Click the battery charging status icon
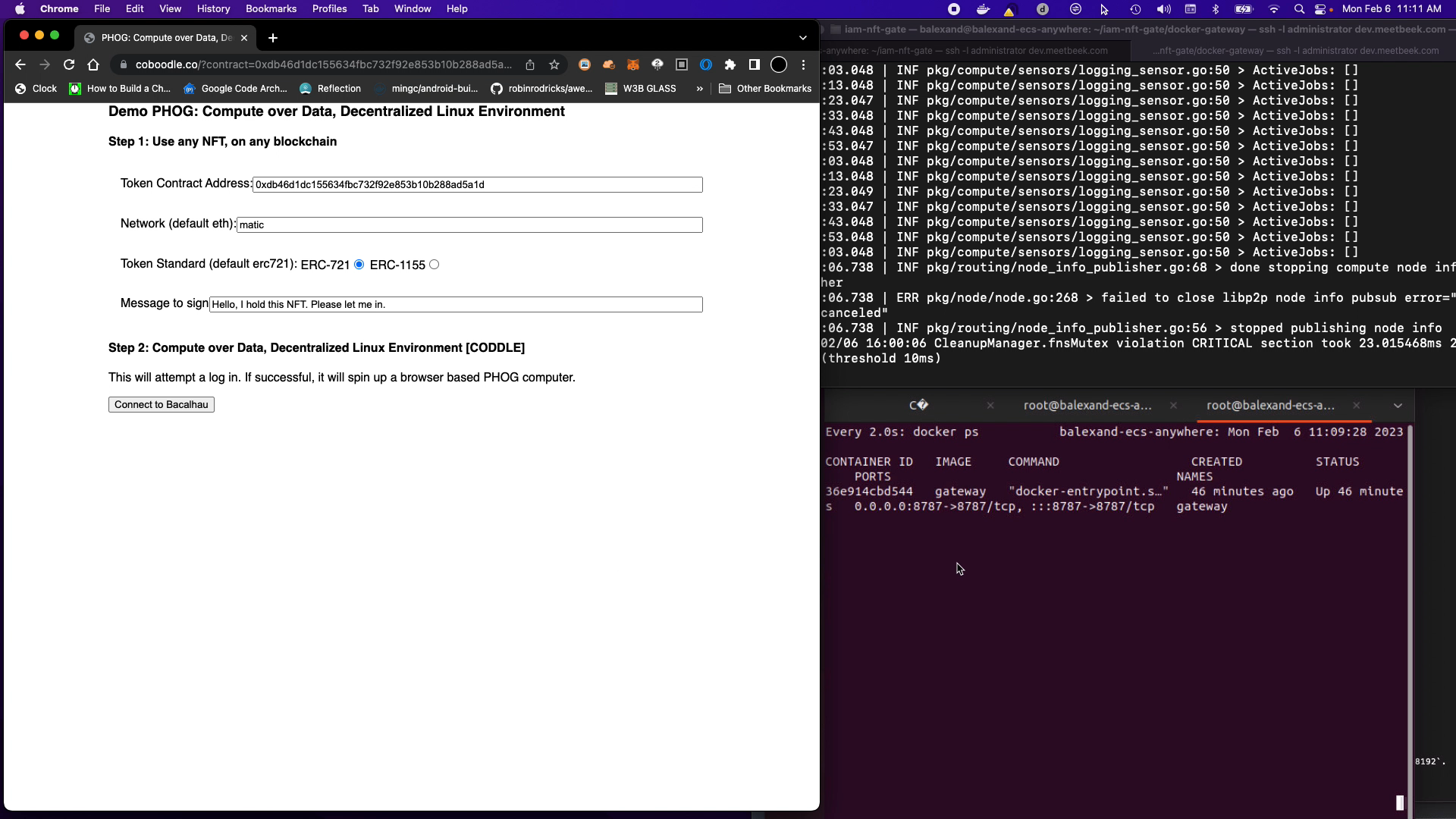 click(x=1244, y=9)
